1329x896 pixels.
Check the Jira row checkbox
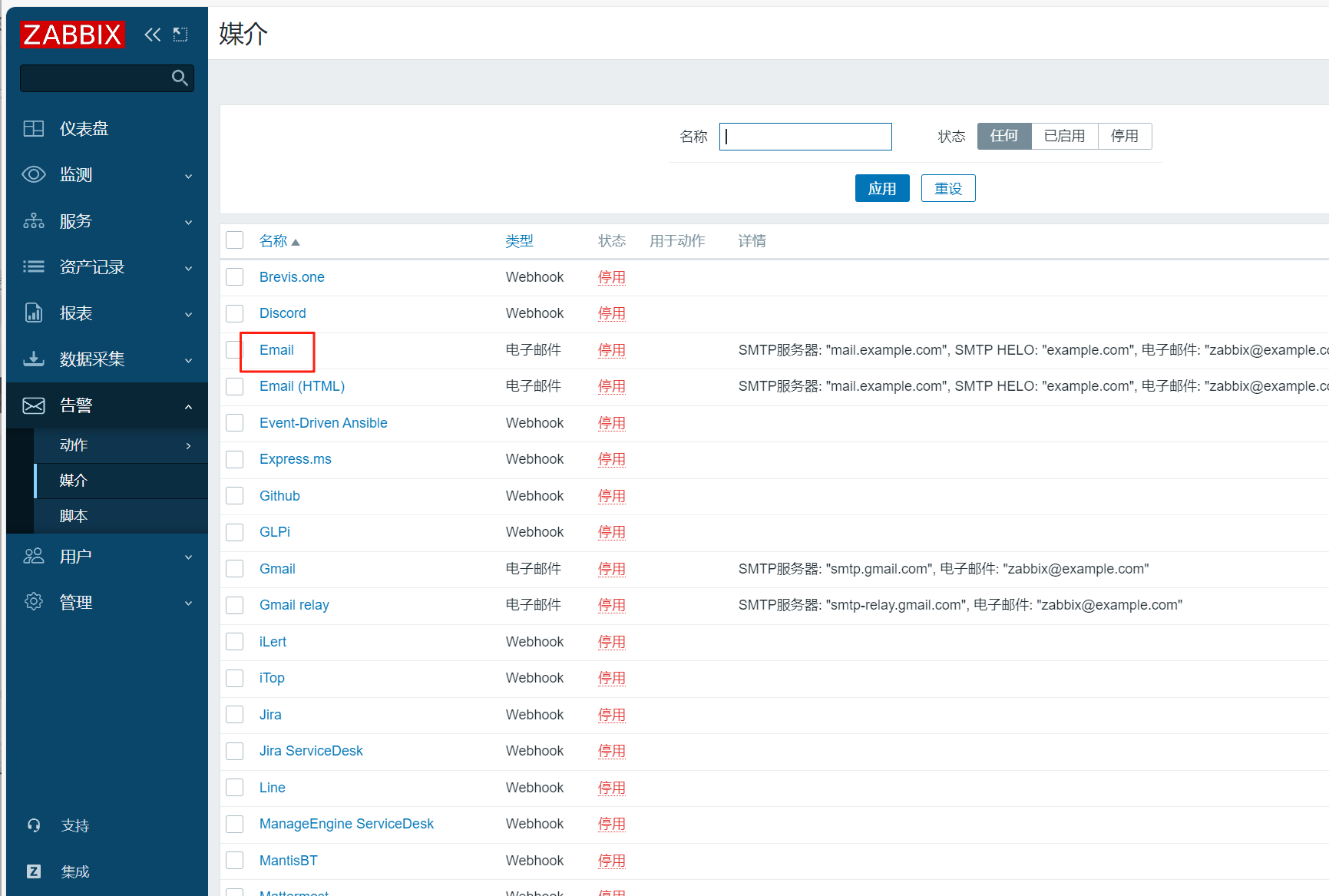(x=235, y=714)
